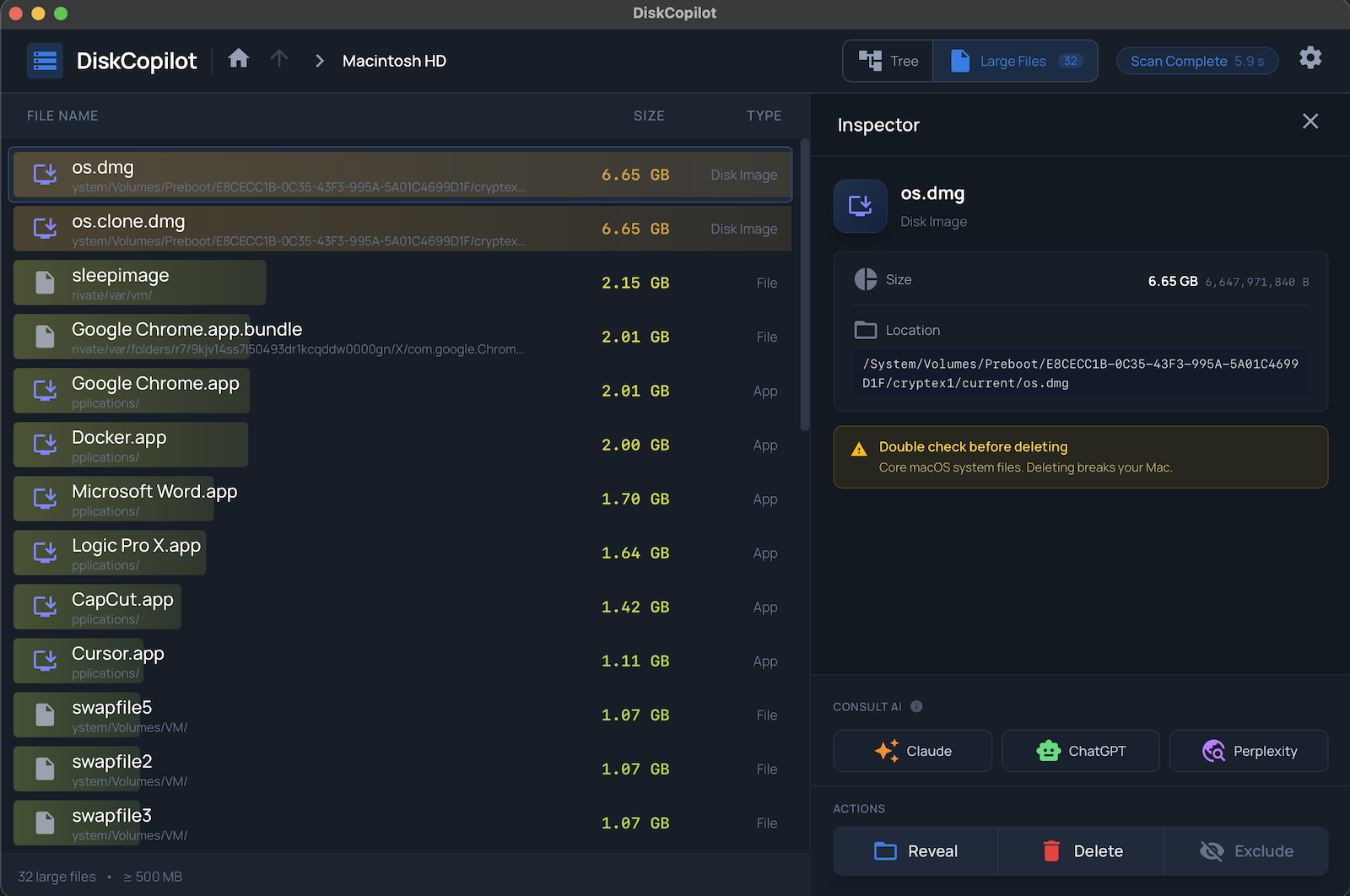Click the folder icon next to Location
This screenshot has height=896, width=1350.
click(863, 330)
